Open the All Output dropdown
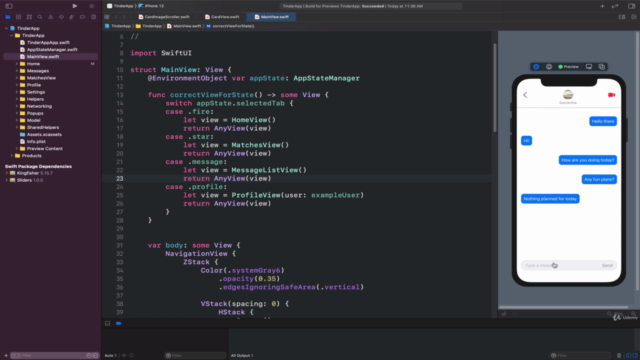Viewport: 640px width, 360px height. [242, 356]
